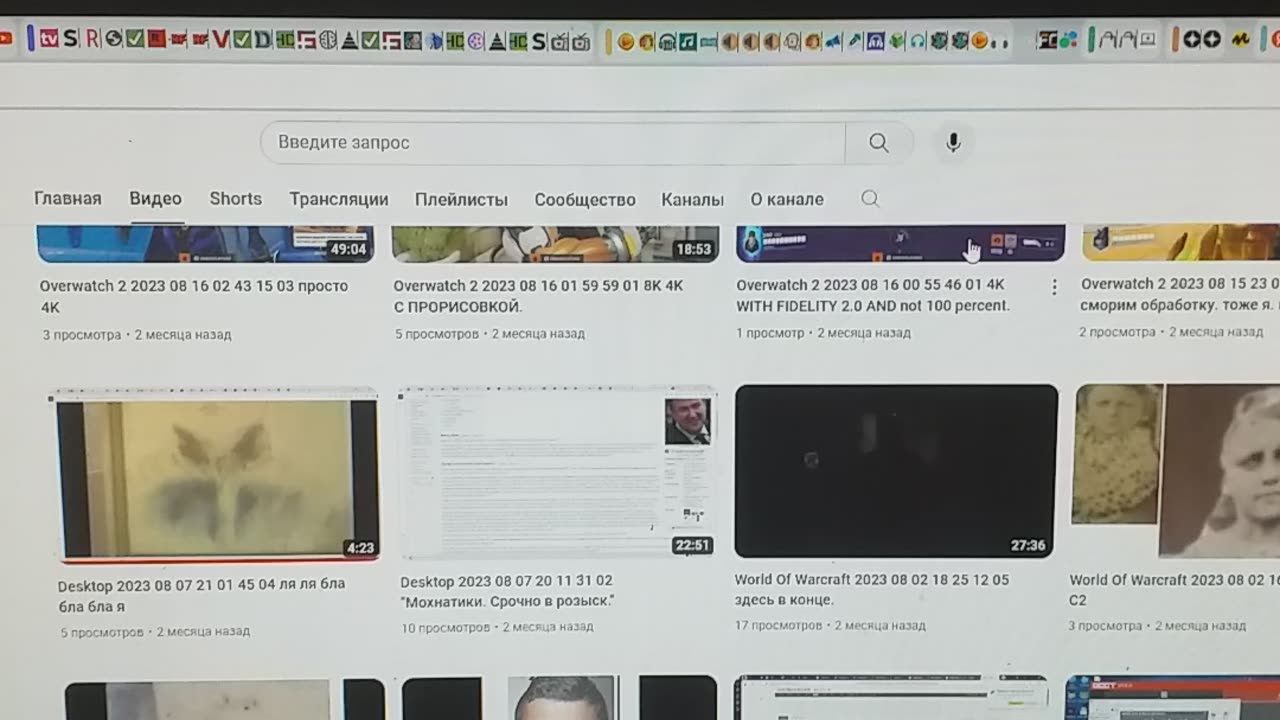Open the Трансляции tab
This screenshot has height=720, width=1280.
tap(339, 199)
